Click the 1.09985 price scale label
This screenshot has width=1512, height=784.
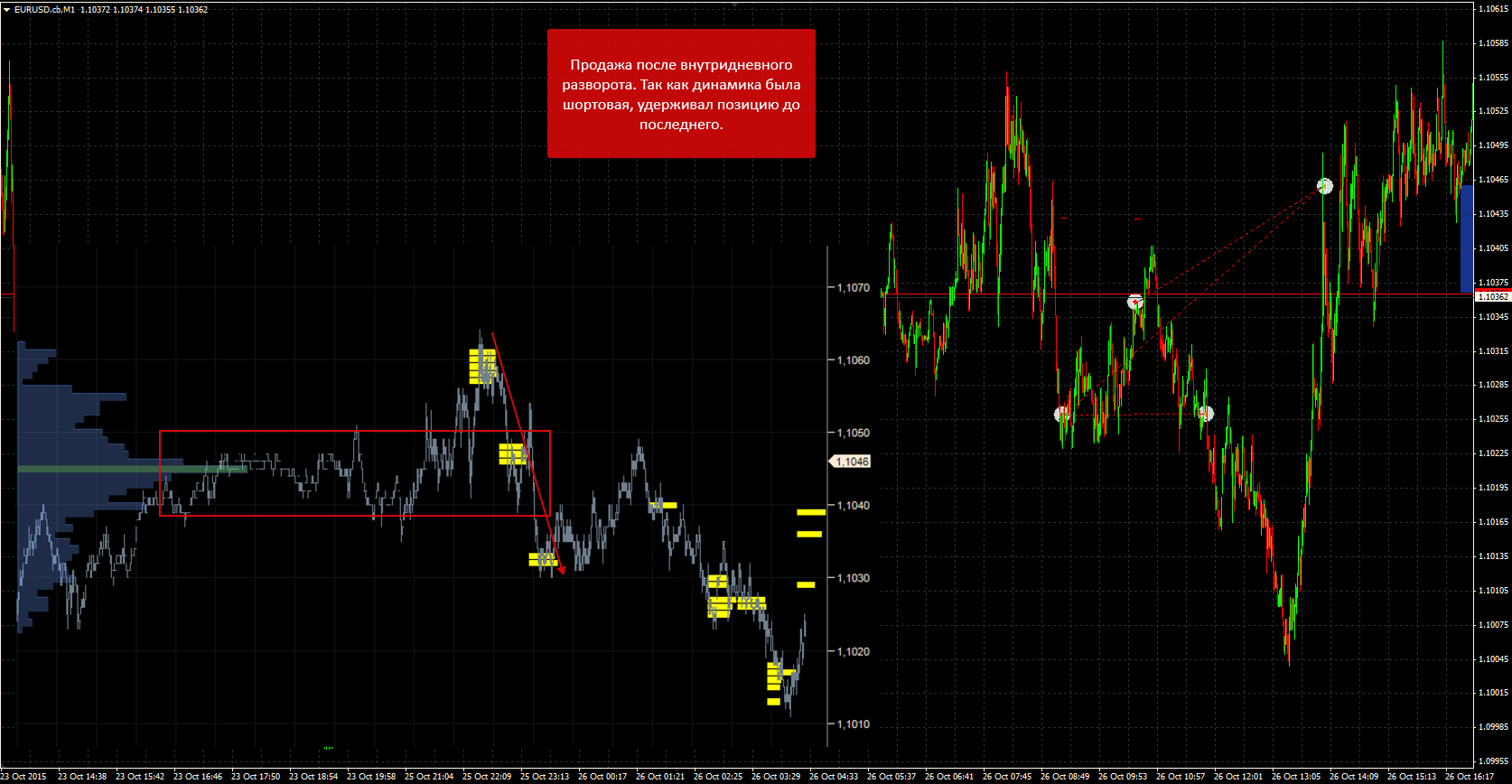(x=1493, y=726)
